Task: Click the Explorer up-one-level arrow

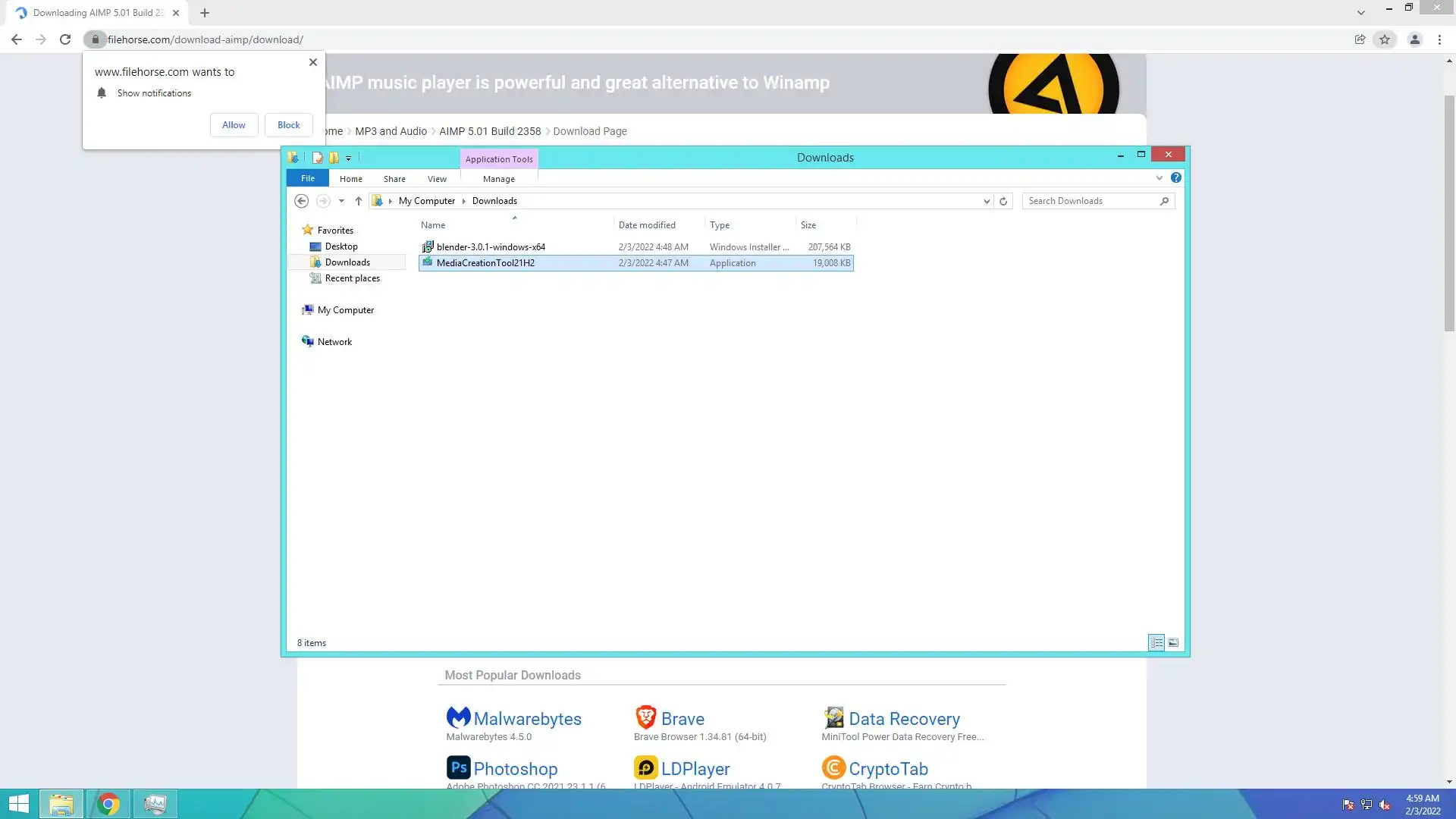Action: 359,201
